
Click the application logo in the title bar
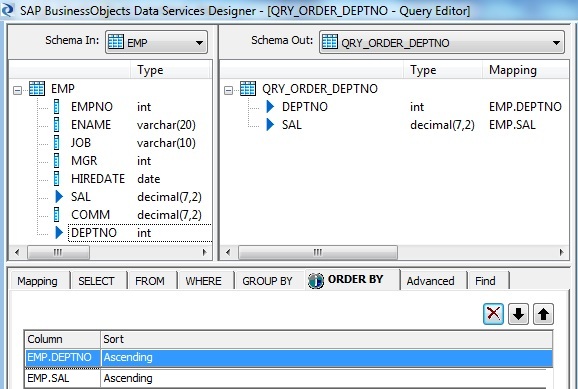7,10
